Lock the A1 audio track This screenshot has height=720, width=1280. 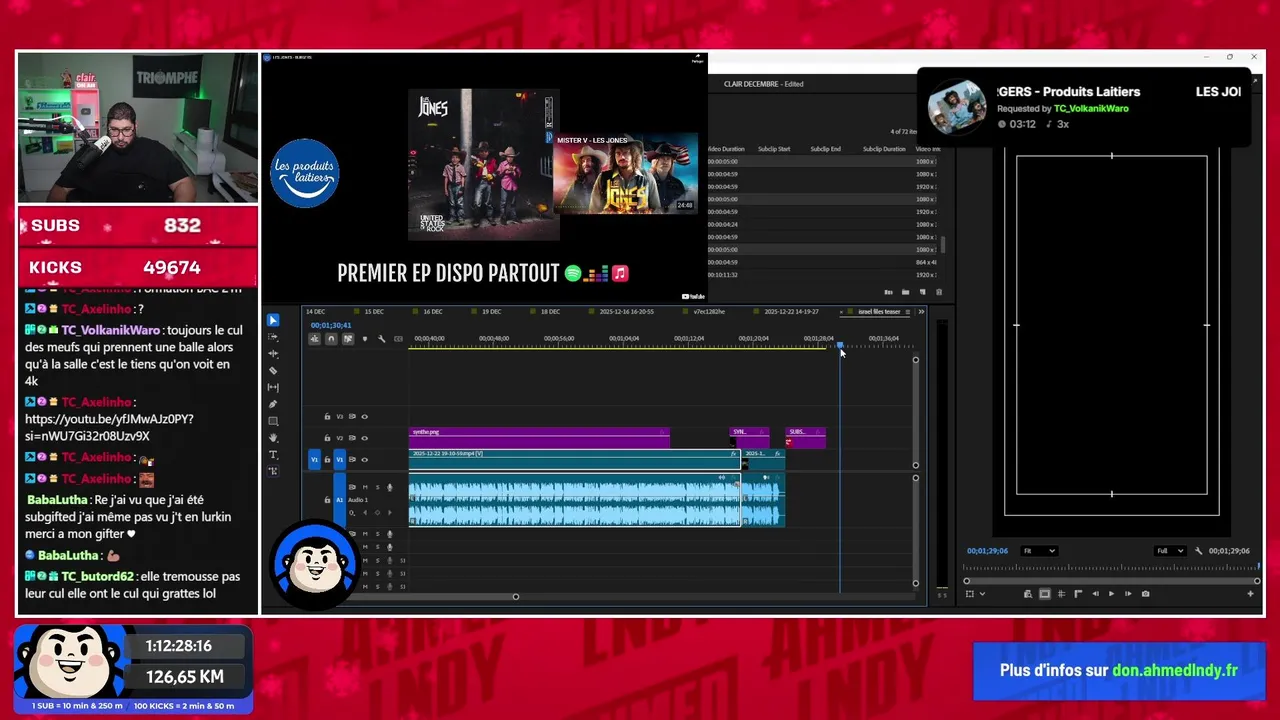(x=327, y=500)
